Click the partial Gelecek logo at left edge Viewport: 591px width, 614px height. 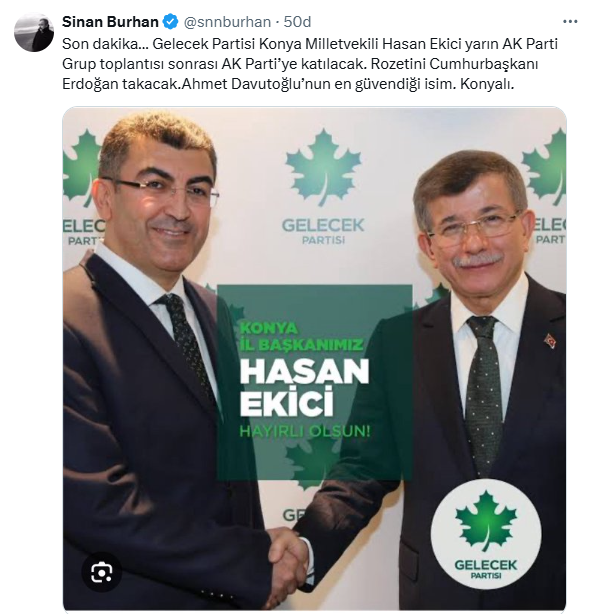pyautogui.click(x=83, y=187)
